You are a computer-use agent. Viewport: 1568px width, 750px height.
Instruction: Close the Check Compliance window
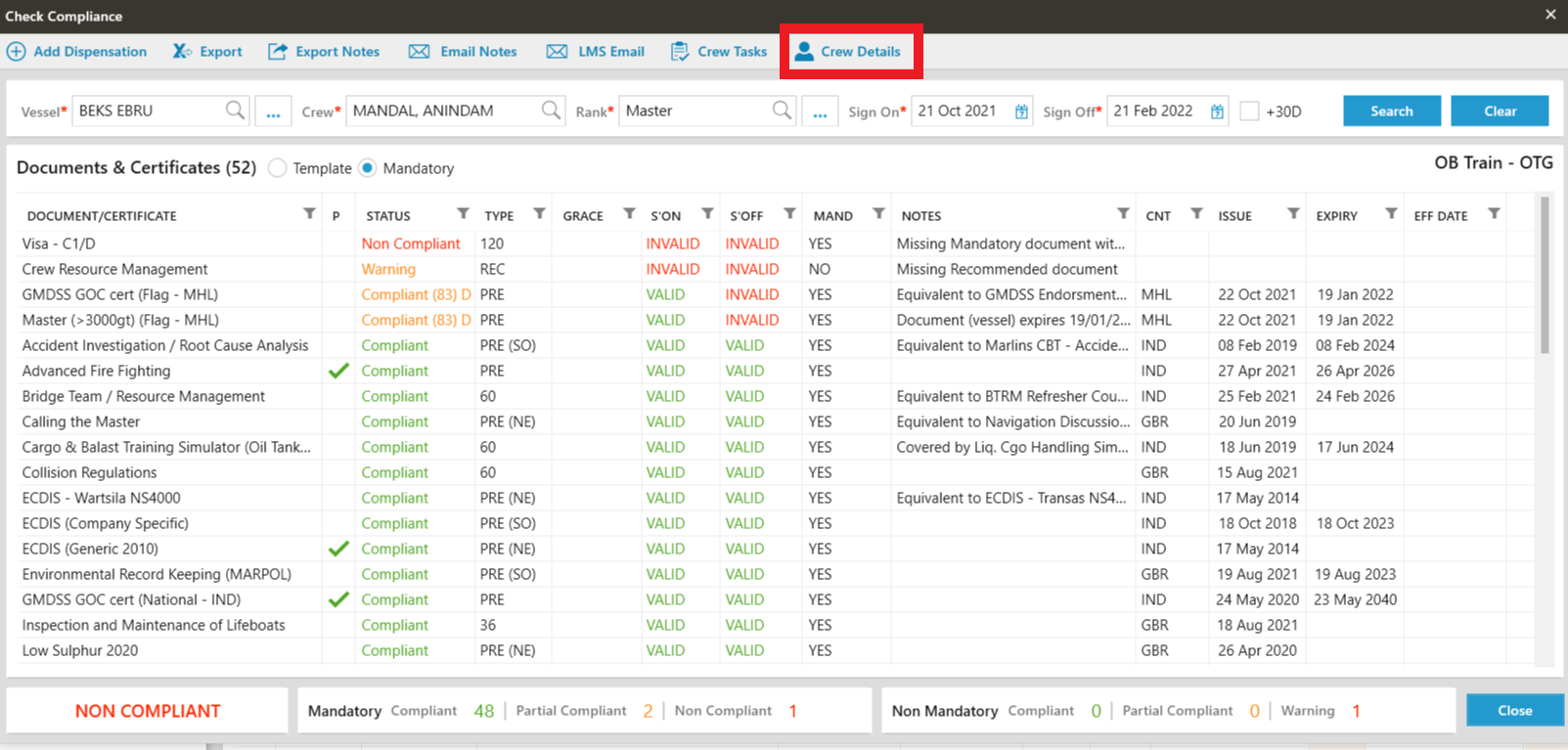(1550, 15)
